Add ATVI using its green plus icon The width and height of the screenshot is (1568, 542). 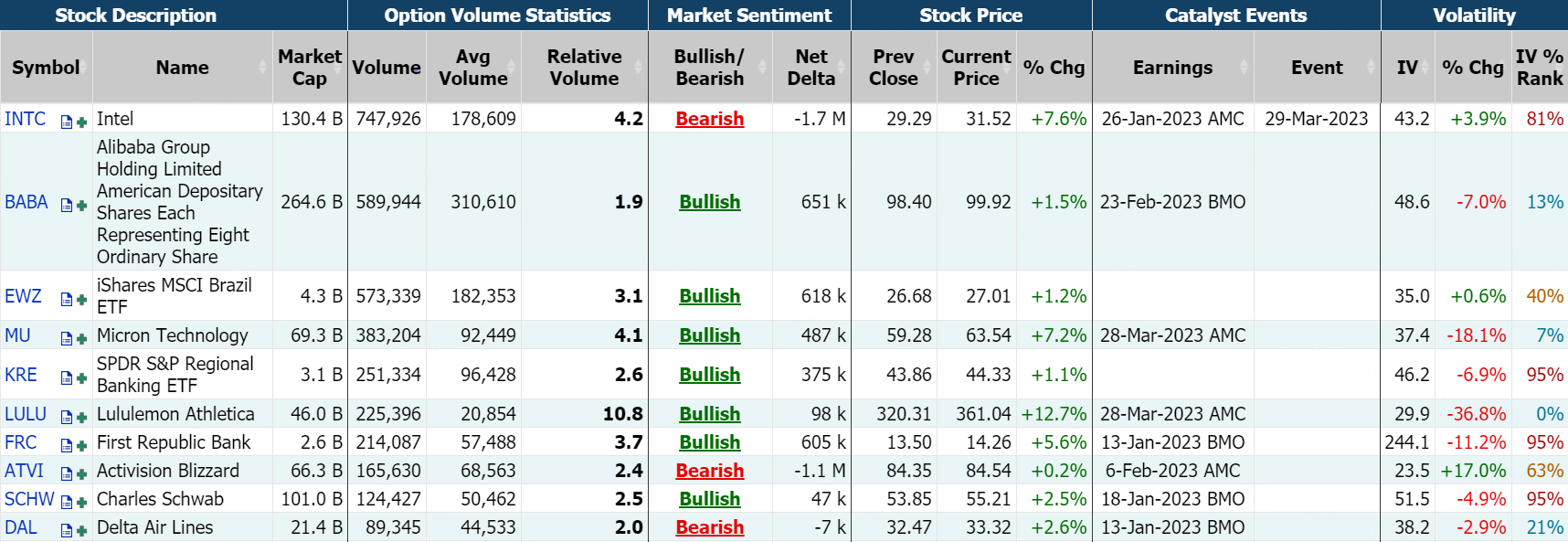pyautogui.click(x=81, y=473)
